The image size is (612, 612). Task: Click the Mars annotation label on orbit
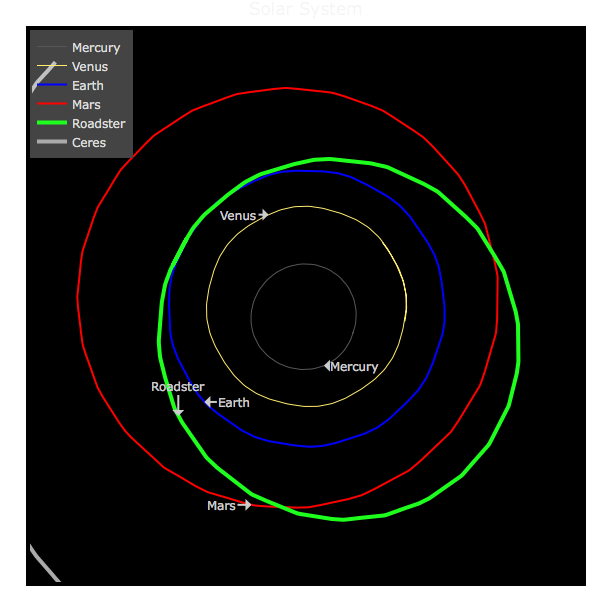pos(221,505)
